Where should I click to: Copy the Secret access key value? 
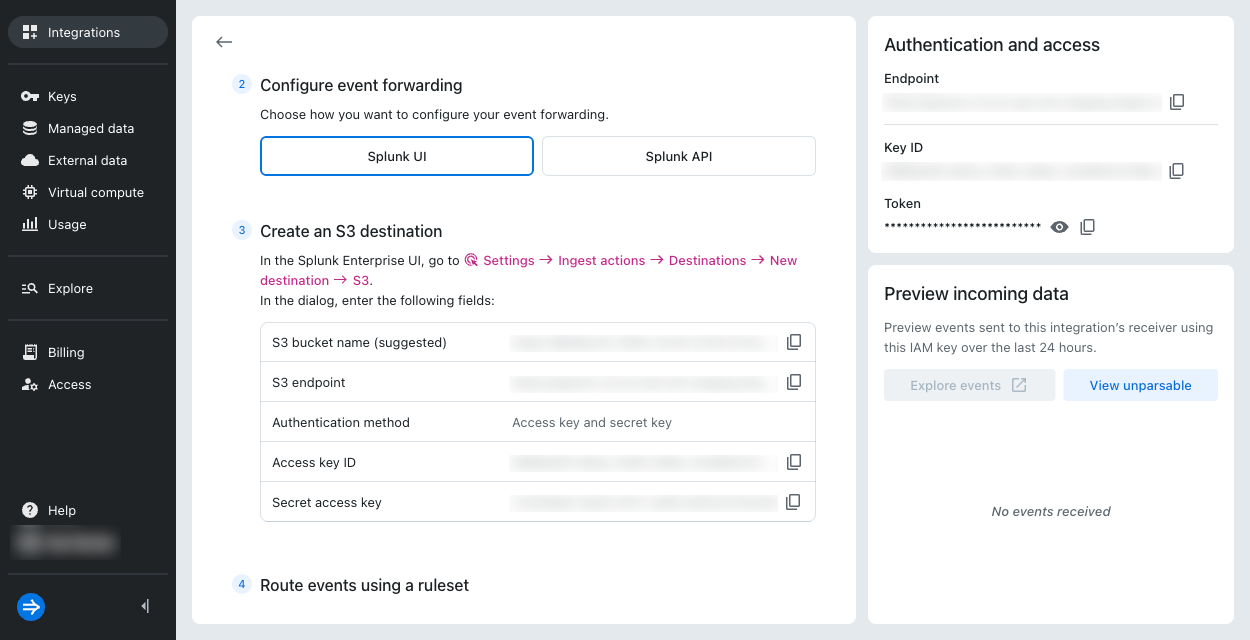[x=794, y=502]
